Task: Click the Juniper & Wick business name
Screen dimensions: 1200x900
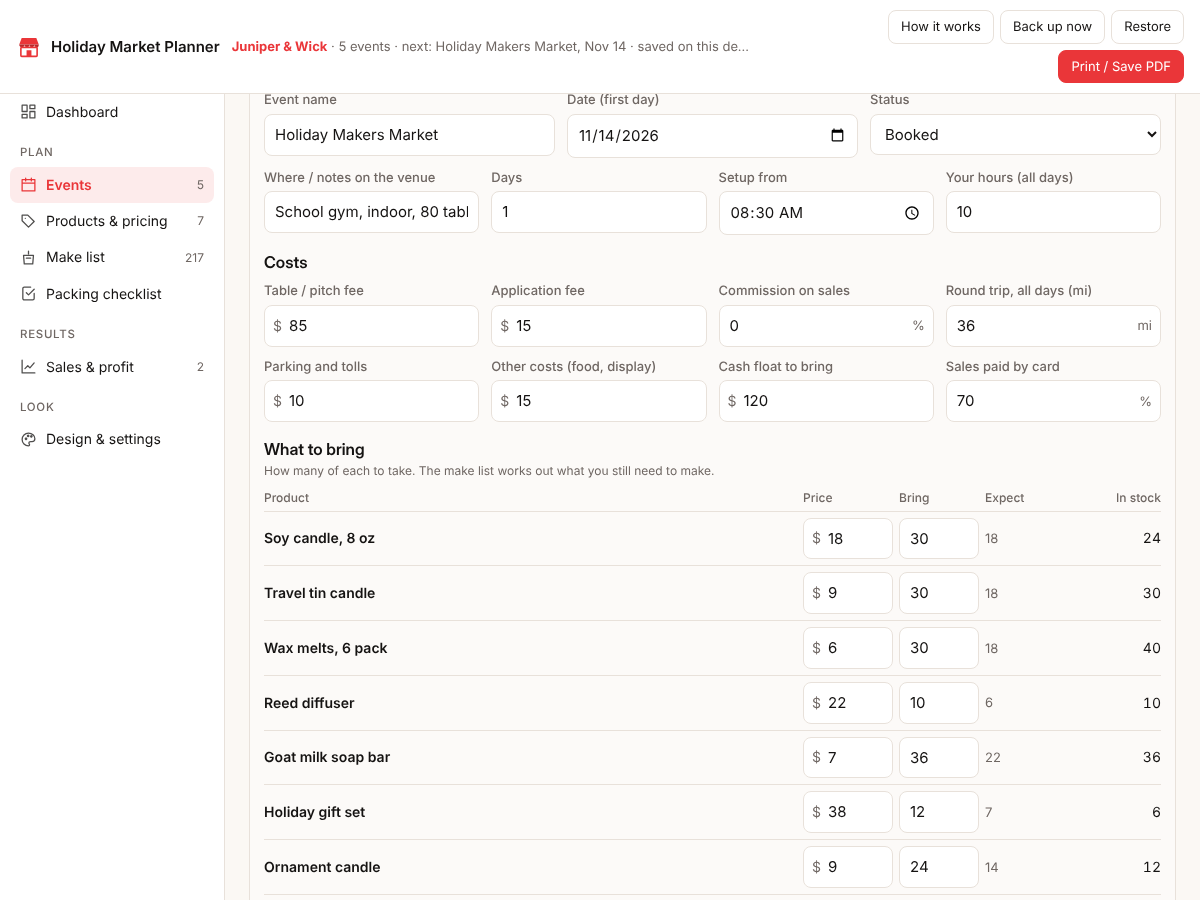Action: (x=280, y=47)
